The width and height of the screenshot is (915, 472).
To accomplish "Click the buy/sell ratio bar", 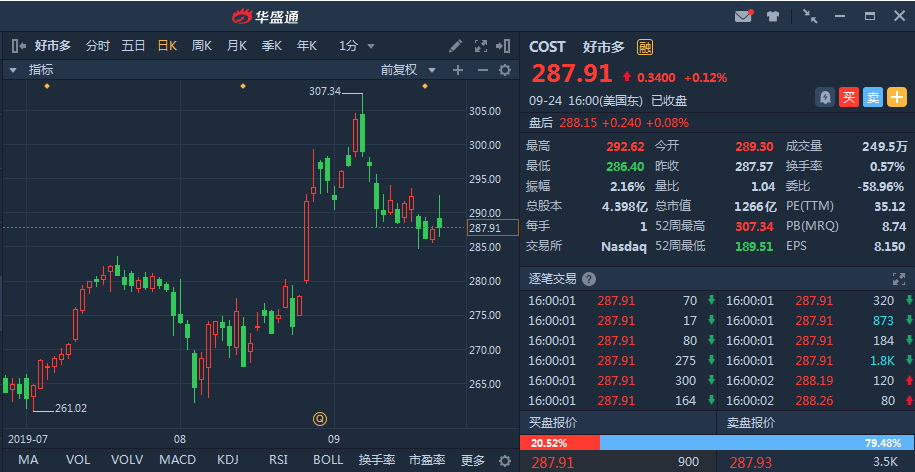I will coord(717,442).
